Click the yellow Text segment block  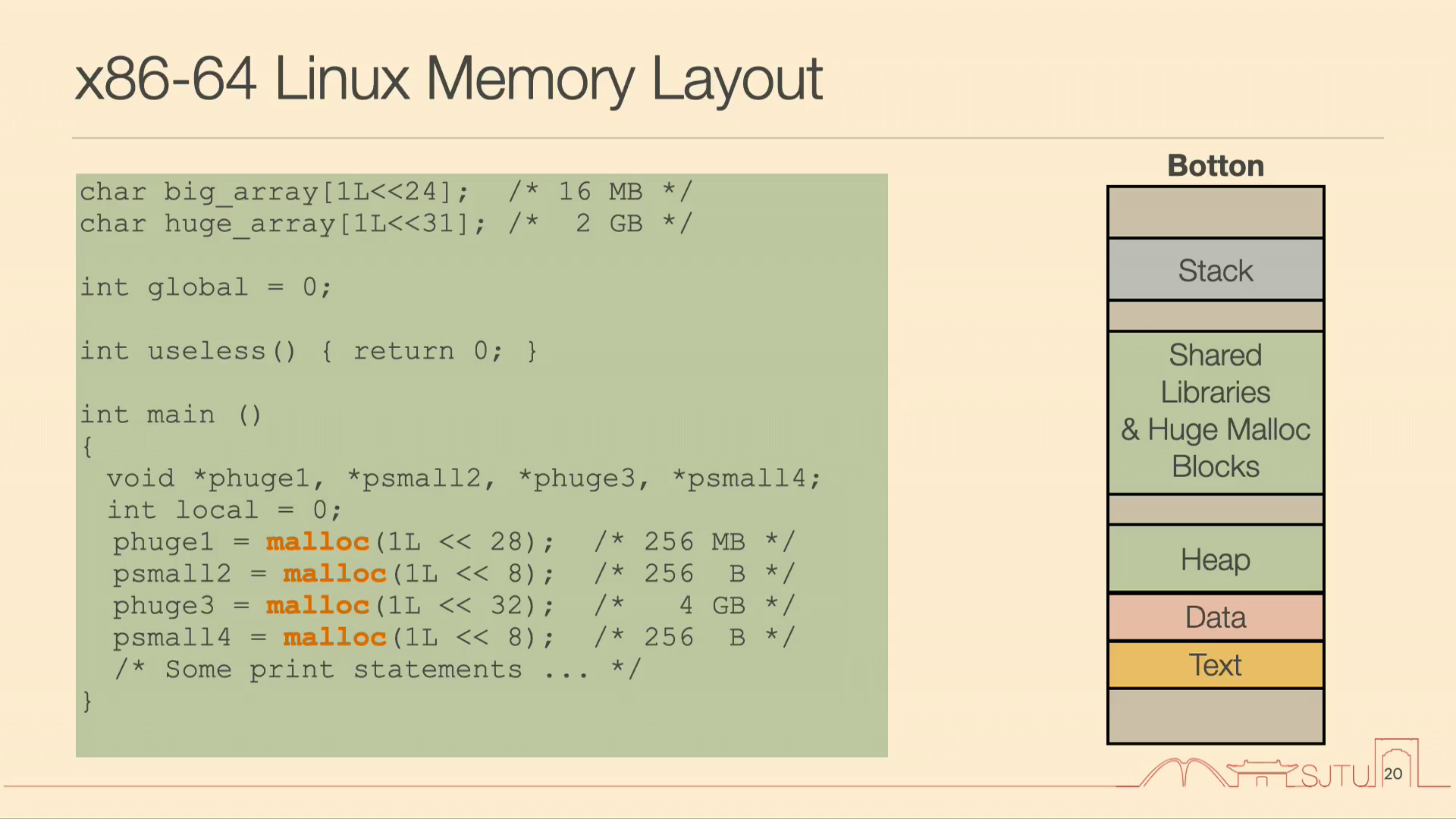1216,665
